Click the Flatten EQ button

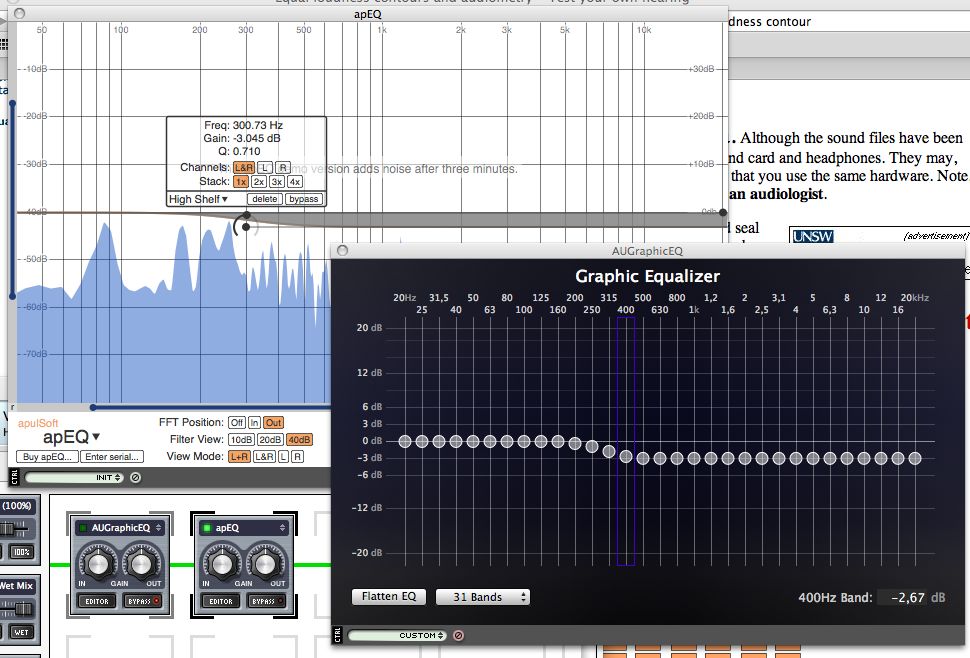(x=388, y=596)
